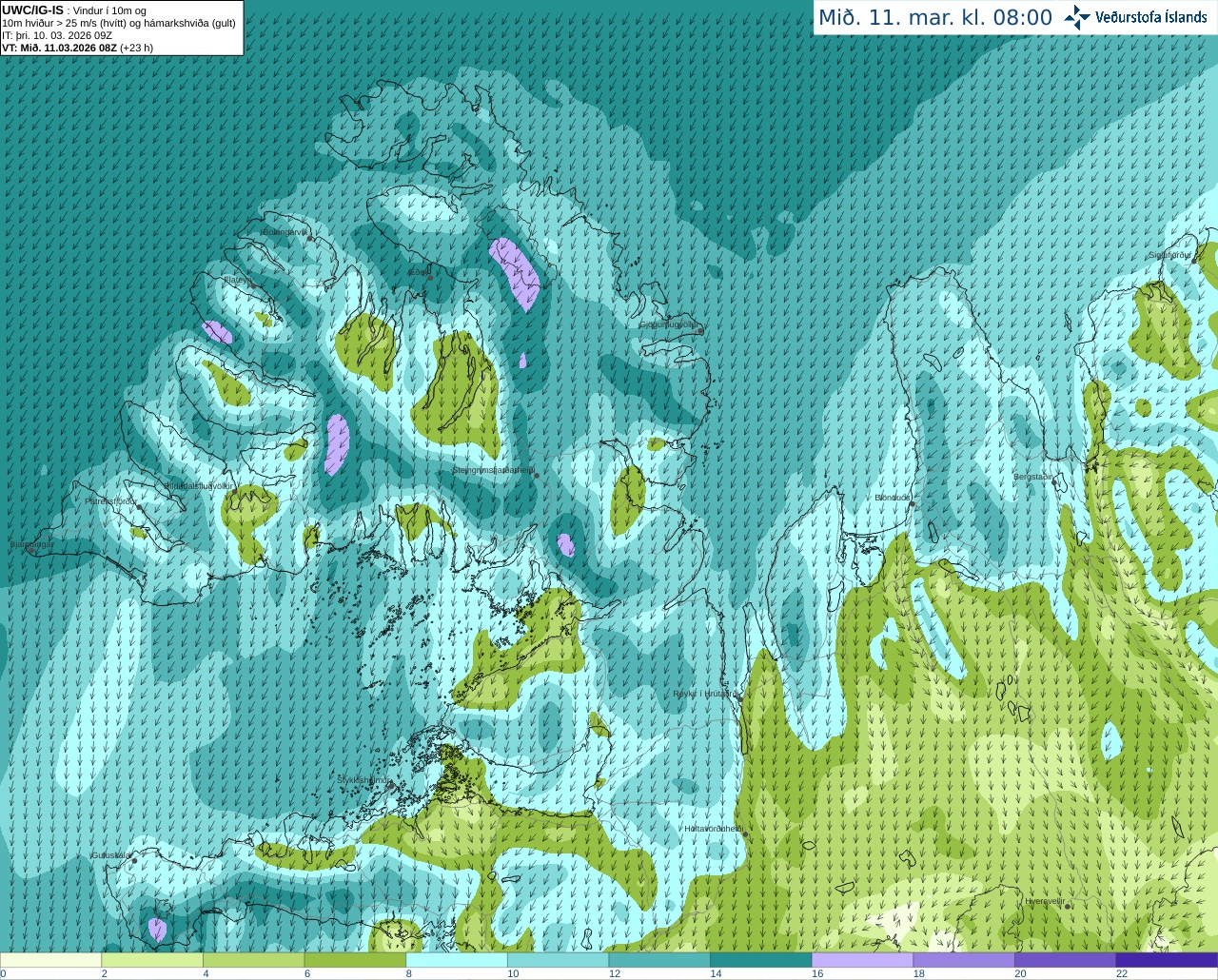The image size is (1218, 980).
Task: Select the Mið. 11. mar. kl. 08:00 timestamp
Action: tap(935, 18)
